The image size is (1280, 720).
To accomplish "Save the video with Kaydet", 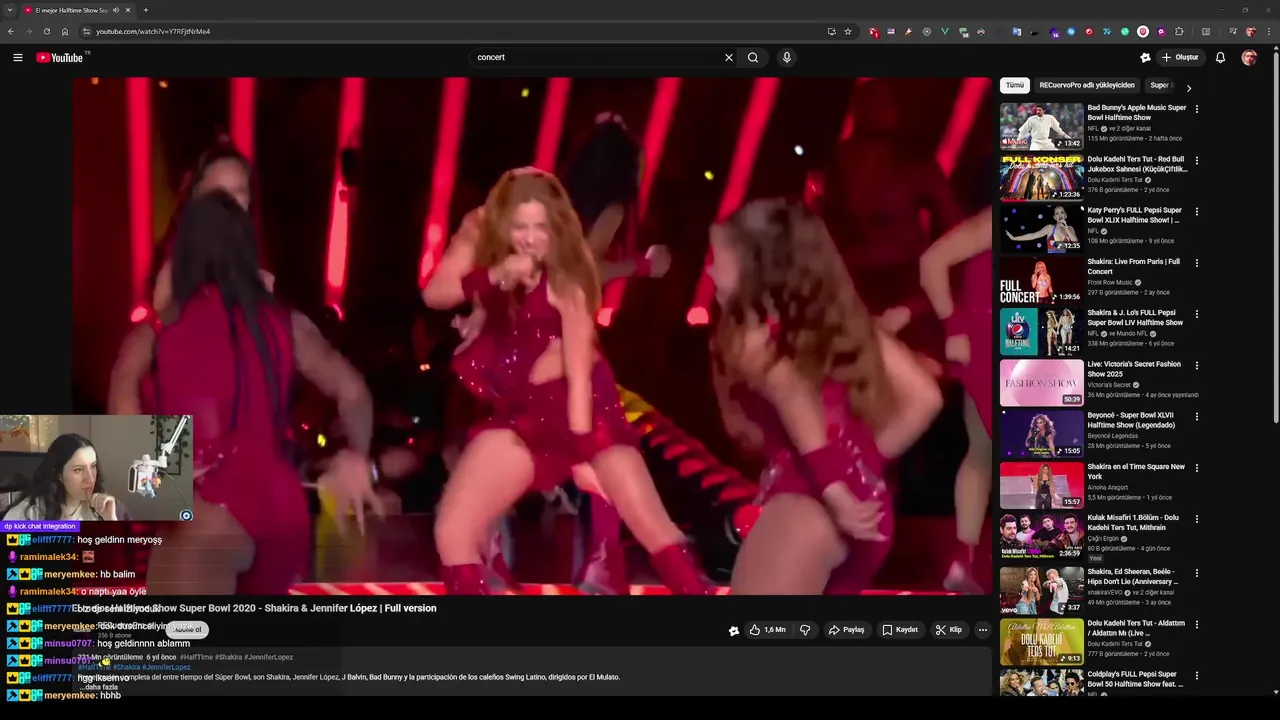I will pos(900,630).
